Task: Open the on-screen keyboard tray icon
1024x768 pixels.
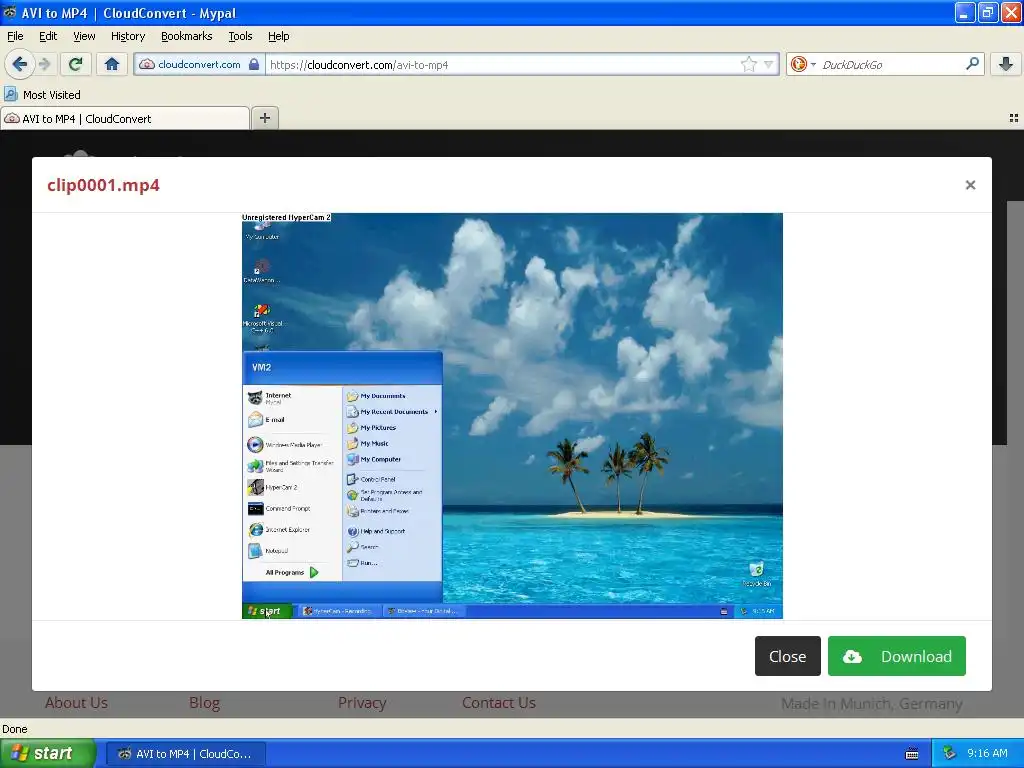Action: pyautogui.click(x=912, y=754)
